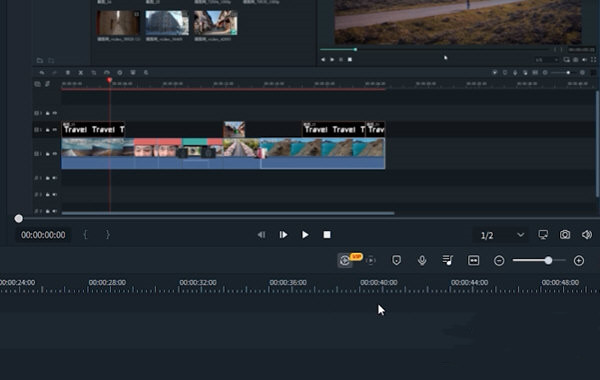Image resolution: width=600 pixels, height=380 pixels.
Task: Click the 00:00:00:00 timecode field
Action: coord(43,235)
